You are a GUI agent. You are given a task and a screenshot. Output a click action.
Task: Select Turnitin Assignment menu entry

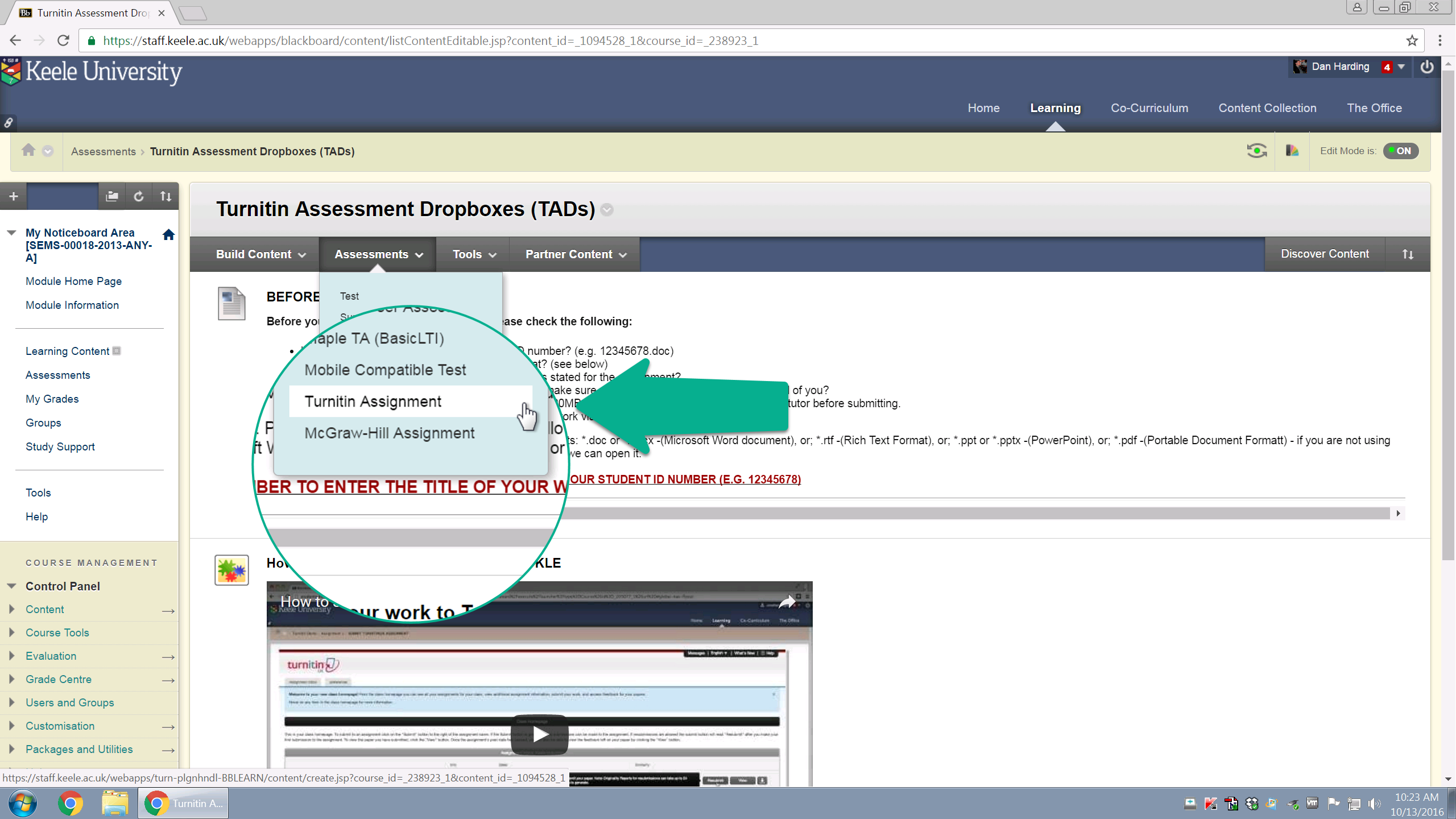pyautogui.click(x=410, y=401)
